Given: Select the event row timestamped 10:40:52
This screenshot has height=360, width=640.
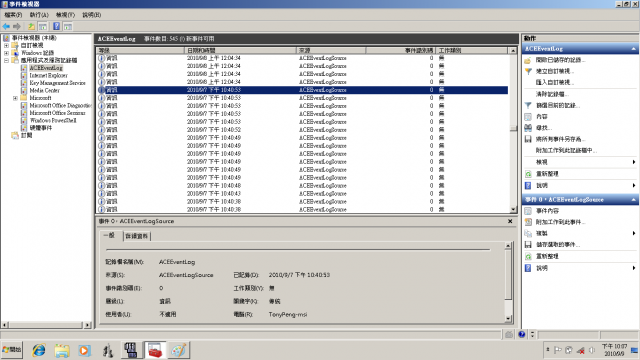Looking at the screenshot, I should (x=302, y=130).
